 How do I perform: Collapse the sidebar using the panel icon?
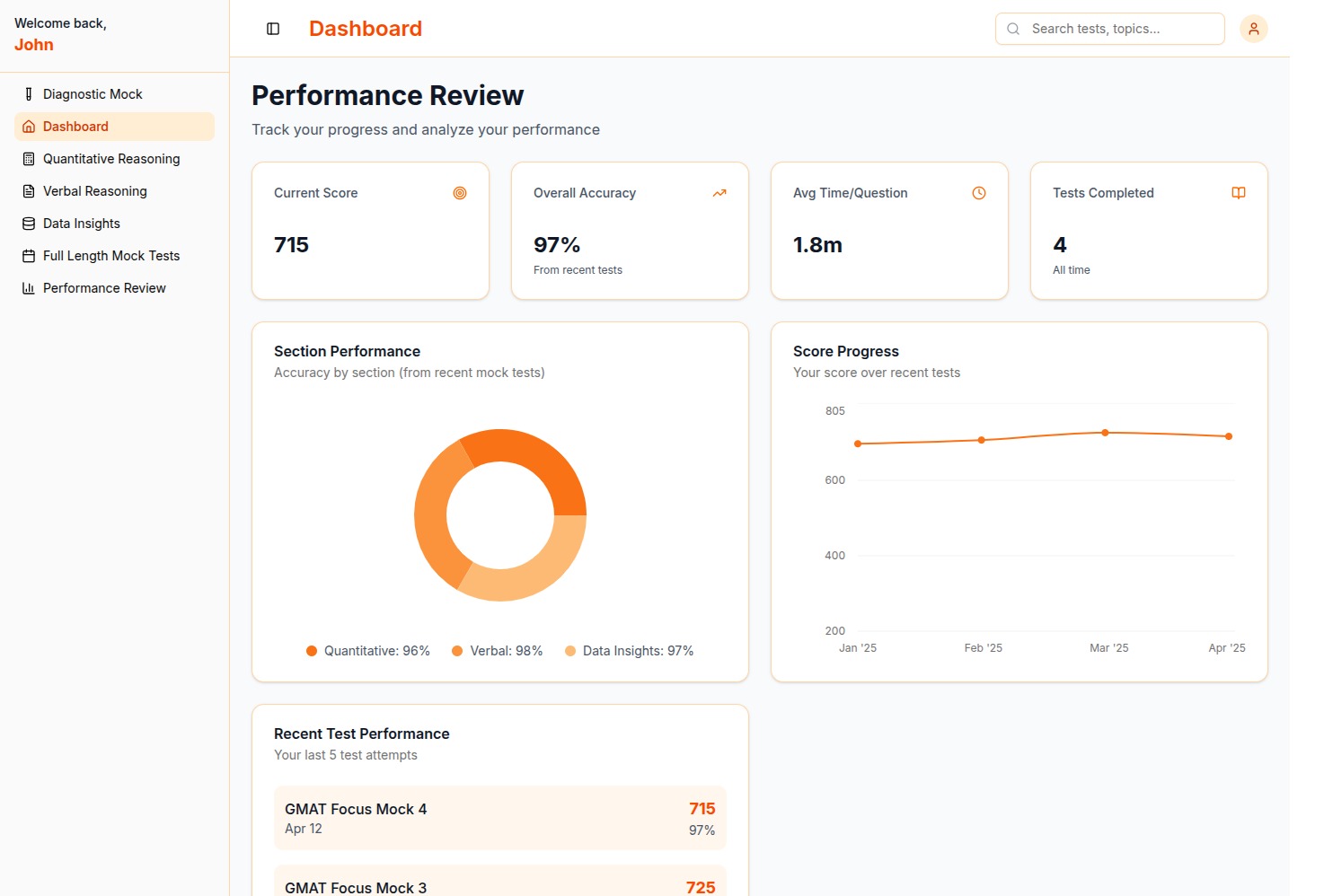click(272, 29)
